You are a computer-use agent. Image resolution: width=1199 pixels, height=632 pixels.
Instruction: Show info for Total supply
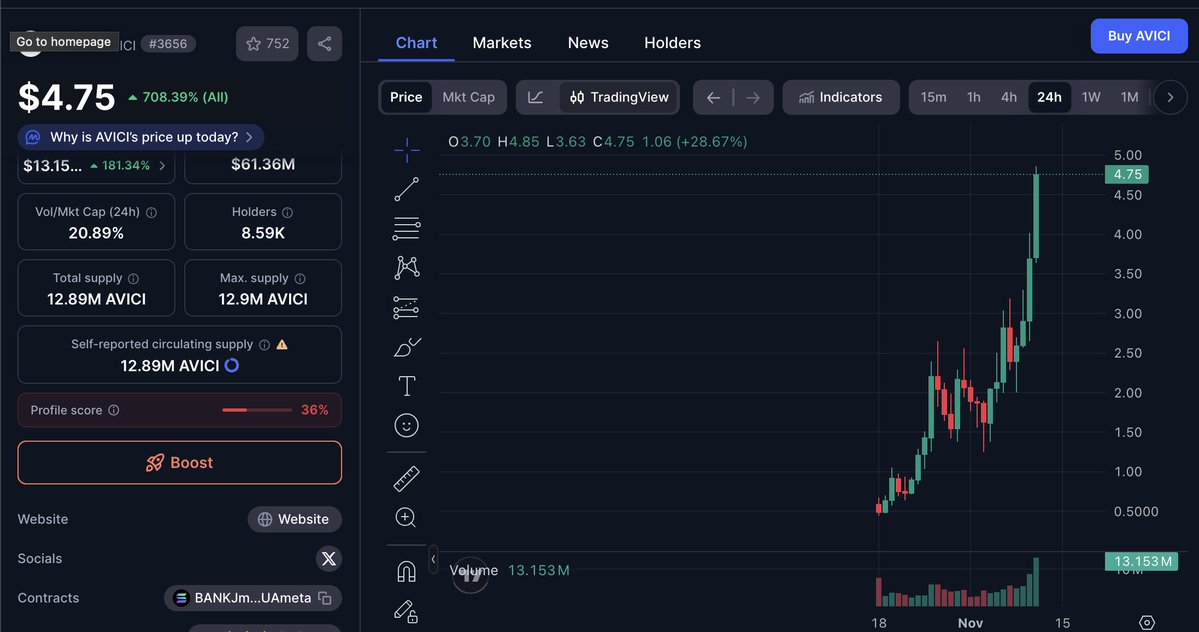point(133,279)
